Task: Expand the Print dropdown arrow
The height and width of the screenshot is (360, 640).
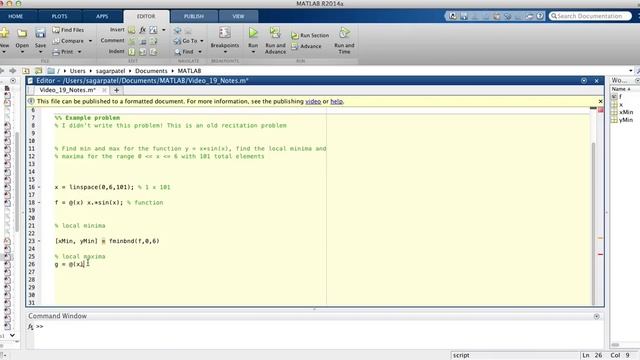Action: 80,52
